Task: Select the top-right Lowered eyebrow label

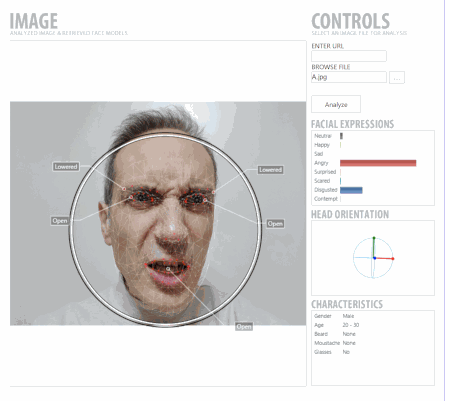Action: click(270, 170)
